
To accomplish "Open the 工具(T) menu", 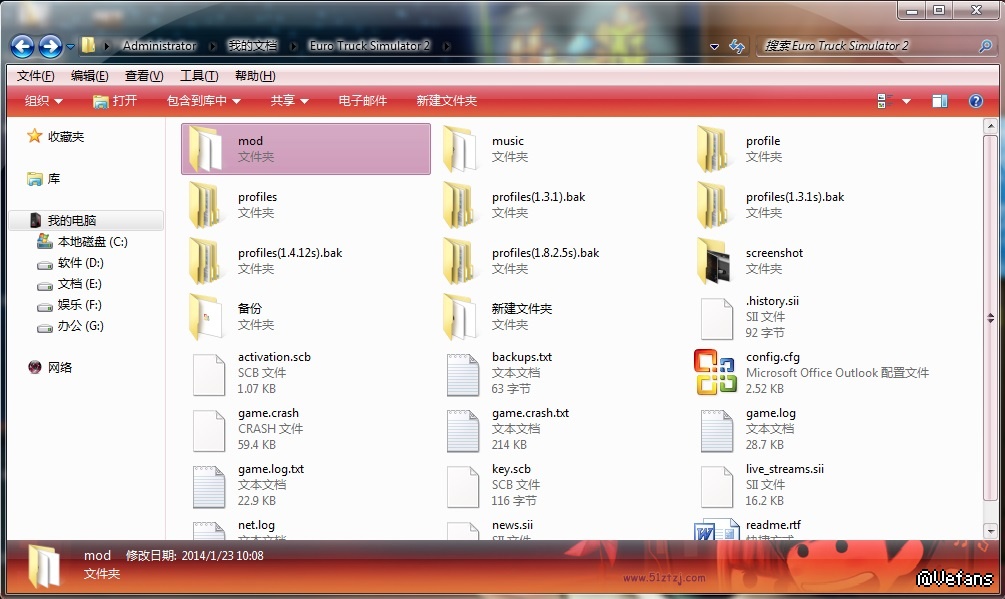I will click(199, 76).
